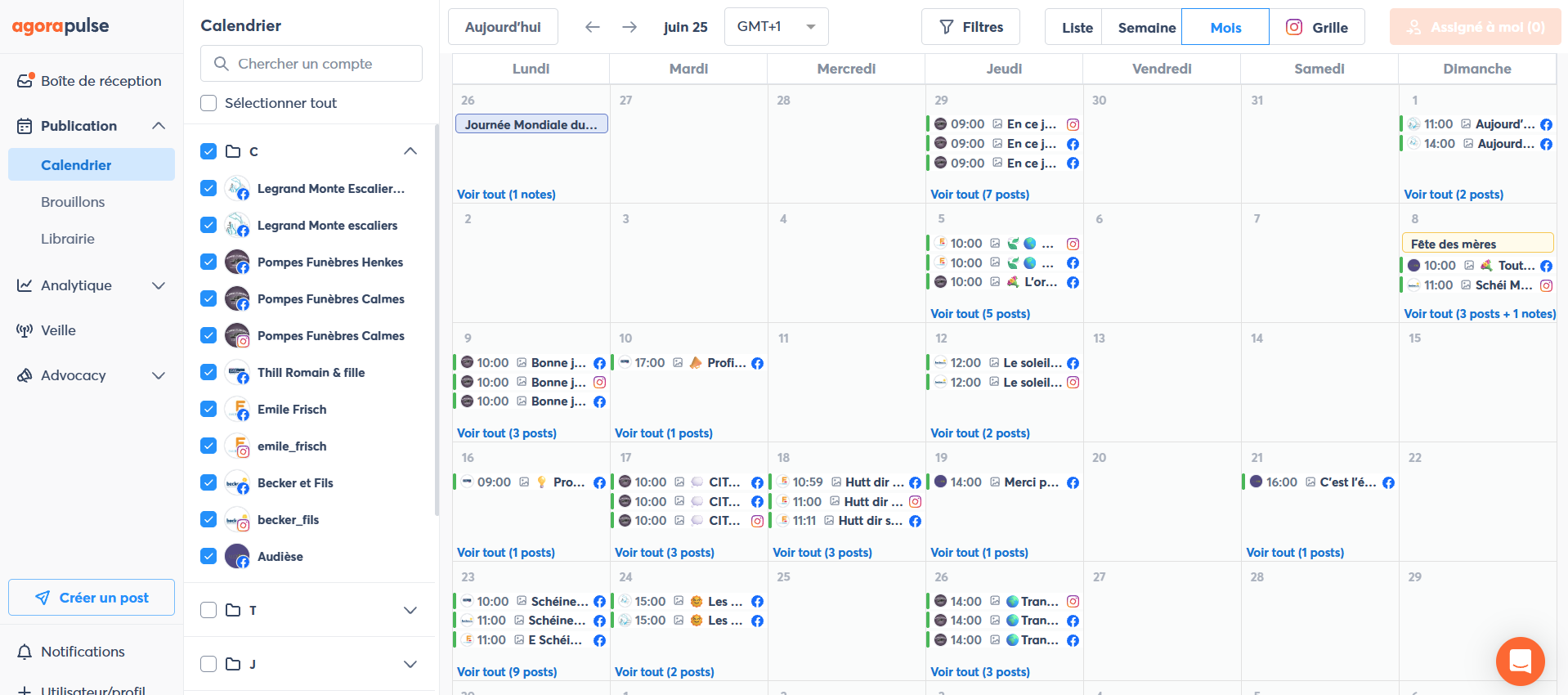1568x695 pixels.
Task: Open Brouillons in sidebar
Action: [73, 202]
